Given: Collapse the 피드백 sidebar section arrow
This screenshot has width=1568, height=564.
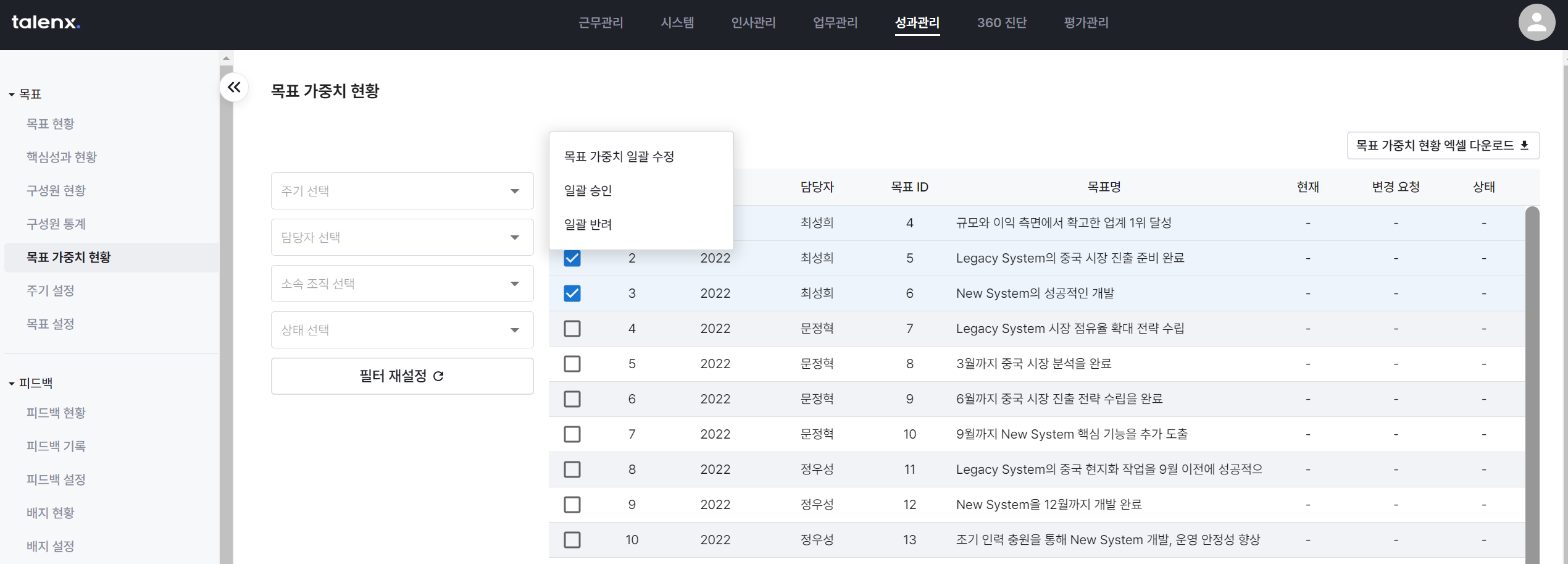Looking at the screenshot, I should [12, 384].
